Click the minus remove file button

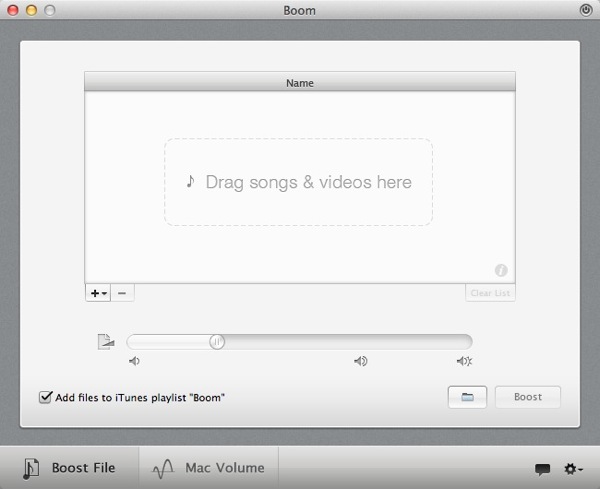coord(122,293)
